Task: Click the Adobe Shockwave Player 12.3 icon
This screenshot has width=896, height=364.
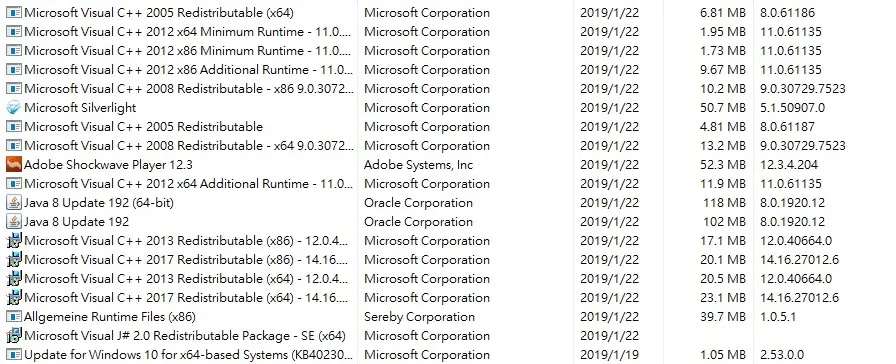Action: click(14, 165)
